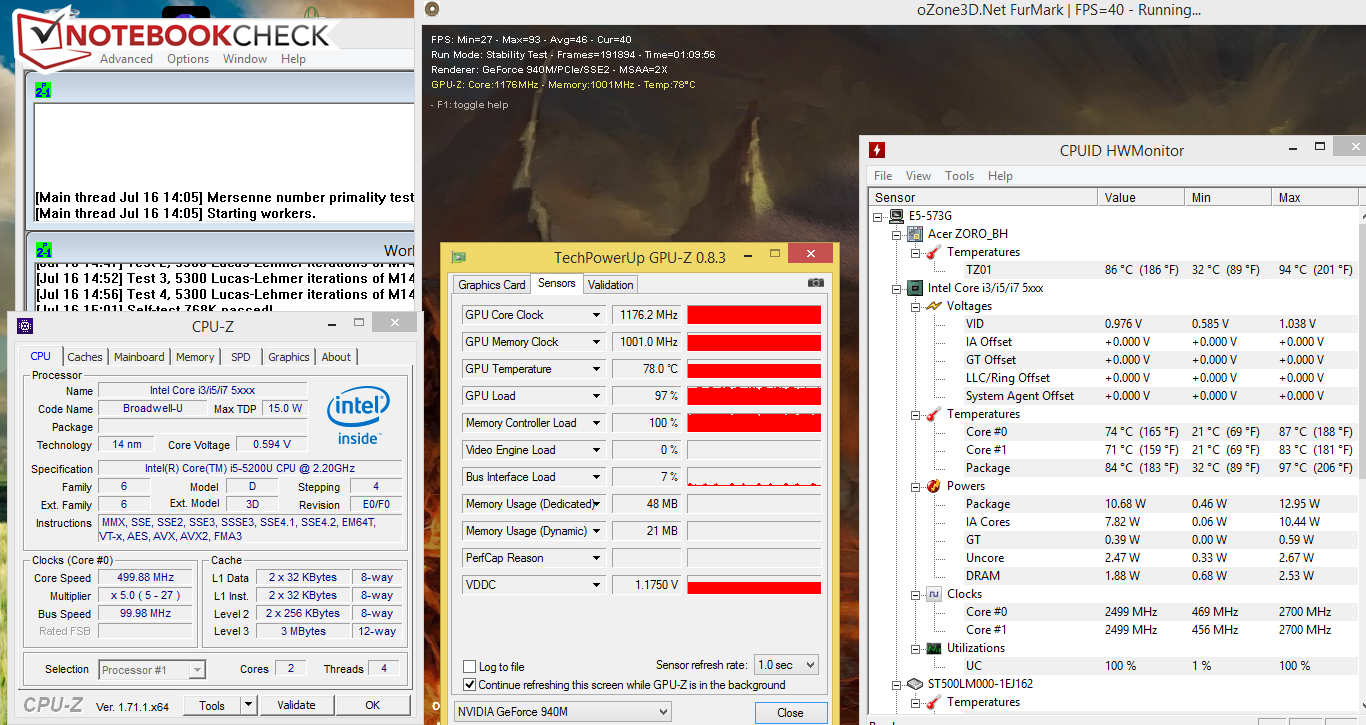The image size is (1366, 725).
Task: Switch to the SPD tab in CPU-Z
Action: coord(241,357)
